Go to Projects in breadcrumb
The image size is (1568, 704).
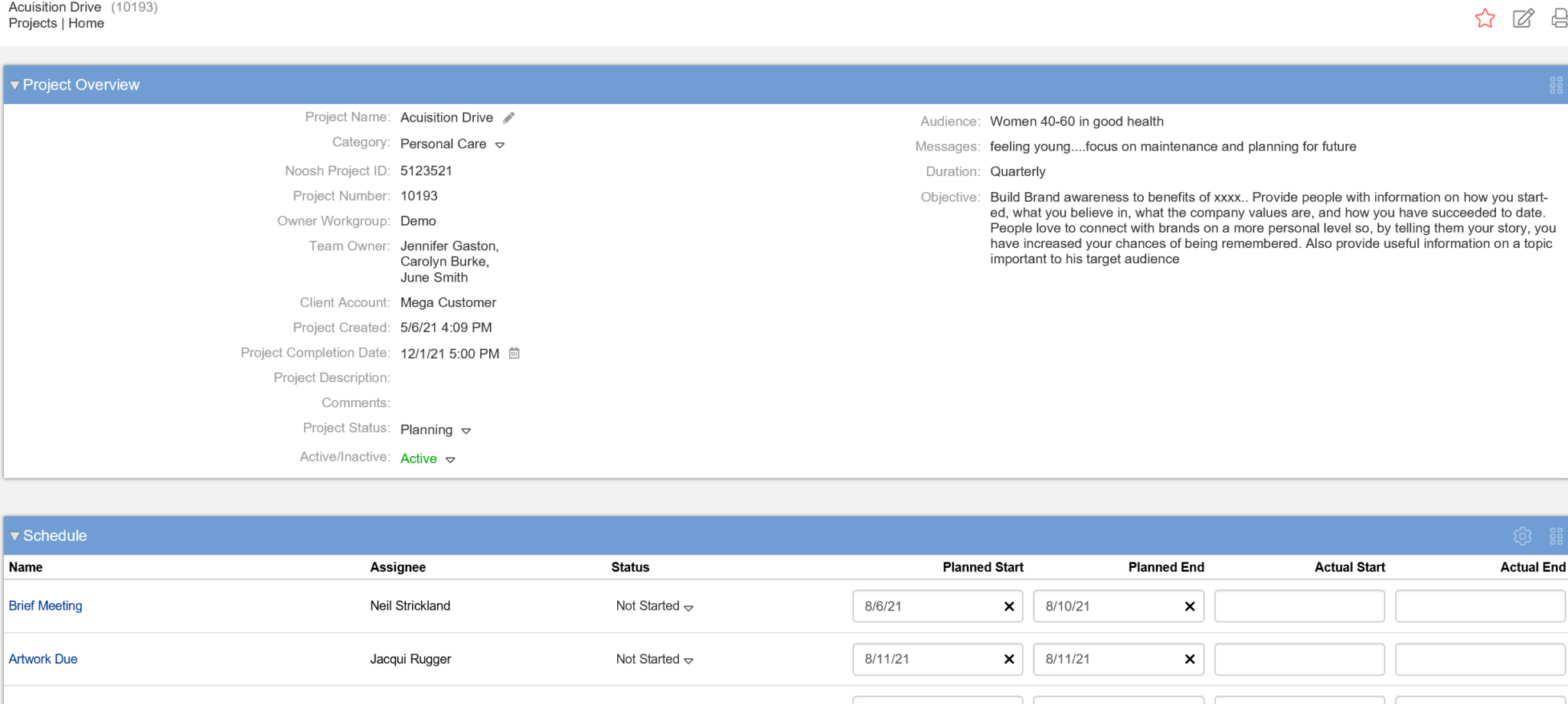33,24
